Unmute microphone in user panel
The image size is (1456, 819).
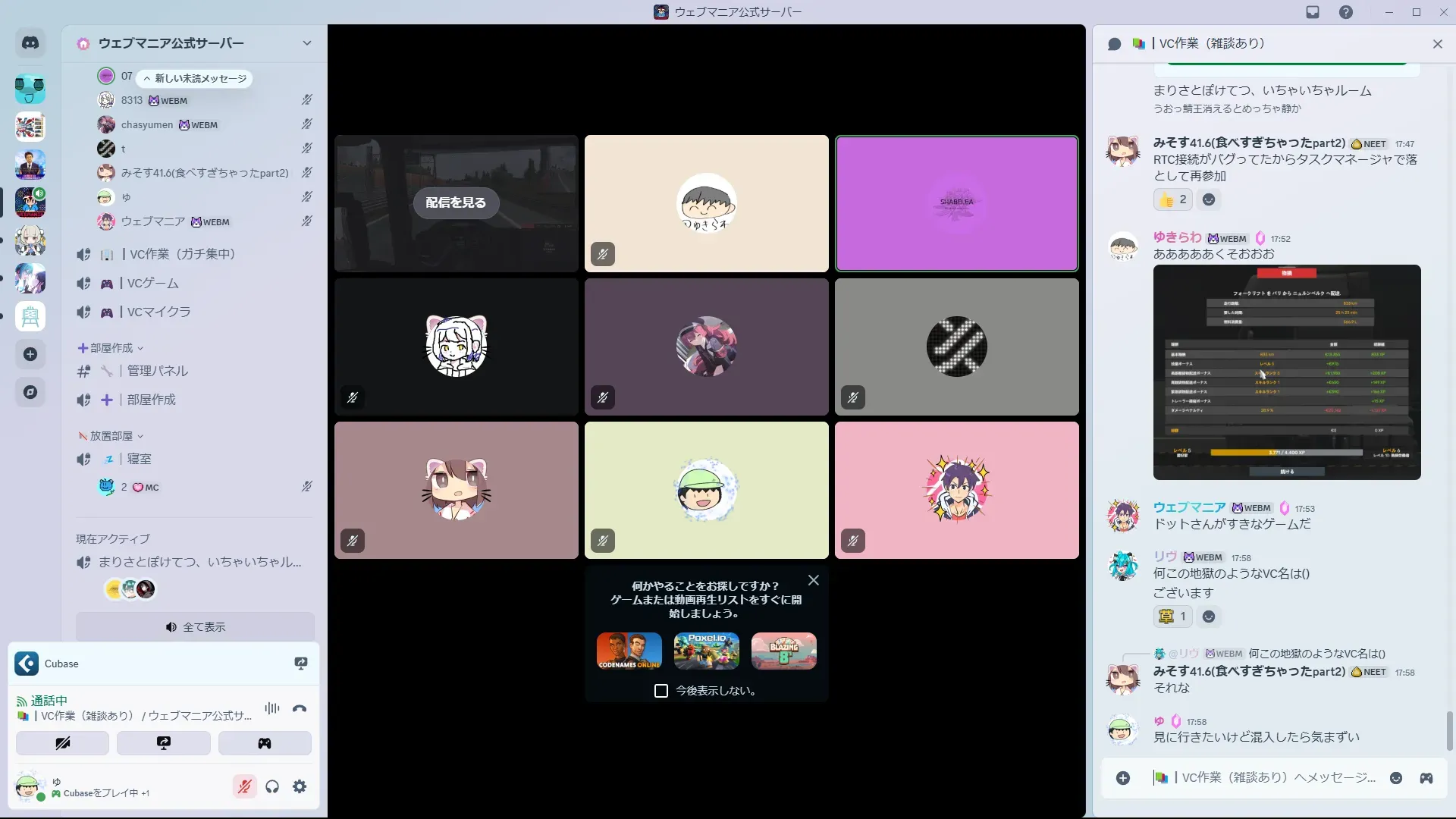click(244, 787)
